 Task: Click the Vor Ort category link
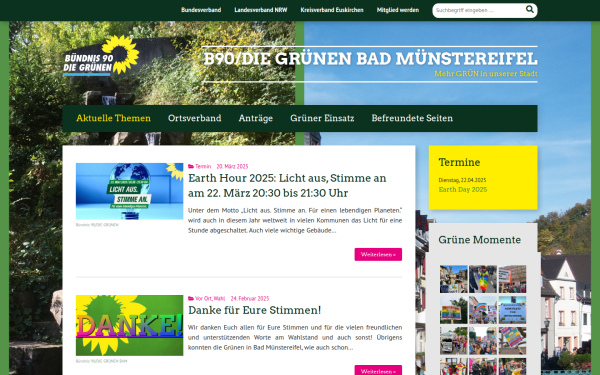click(203, 298)
